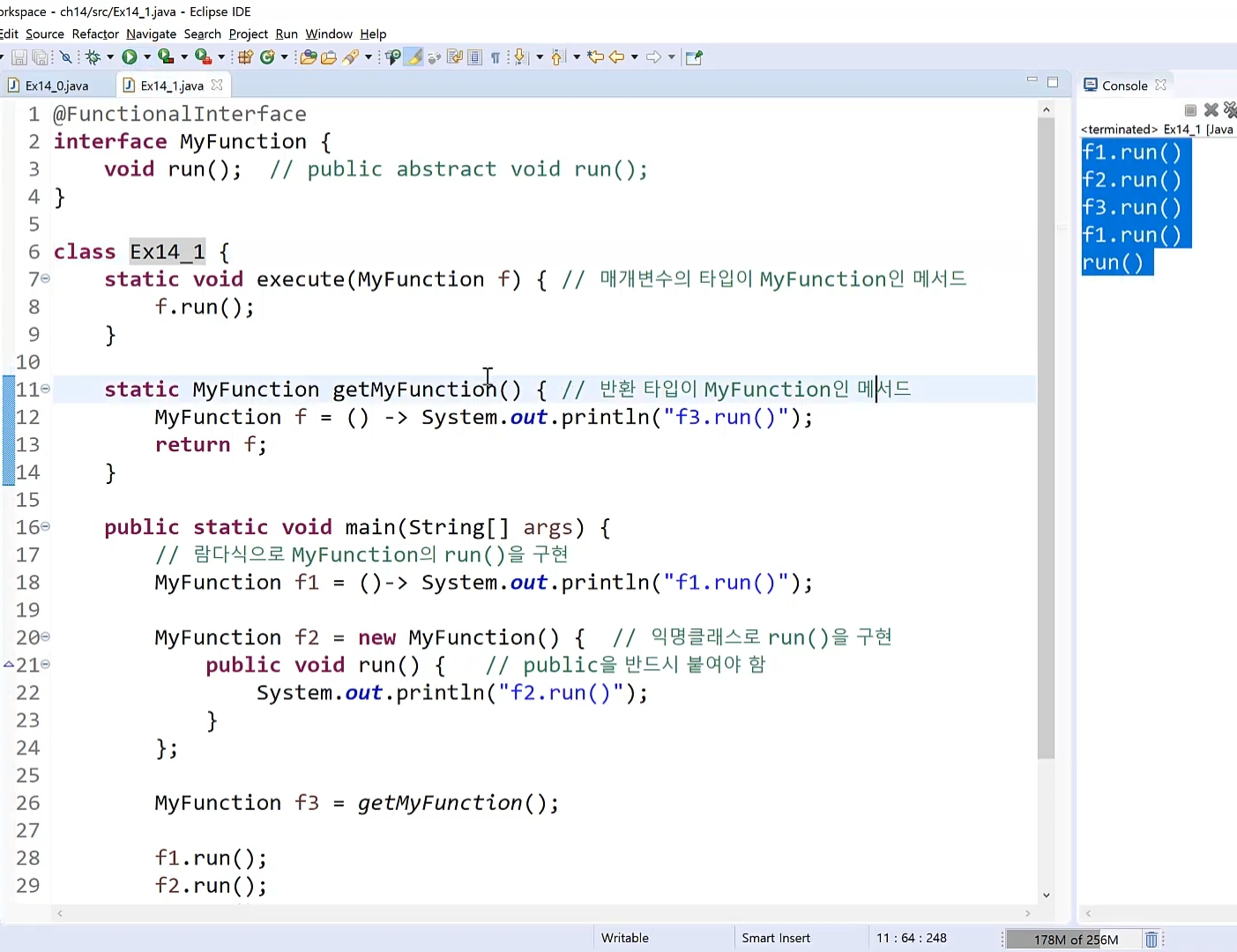The height and width of the screenshot is (952, 1237).
Task: Open the Window menu
Action: click(329, 33)
